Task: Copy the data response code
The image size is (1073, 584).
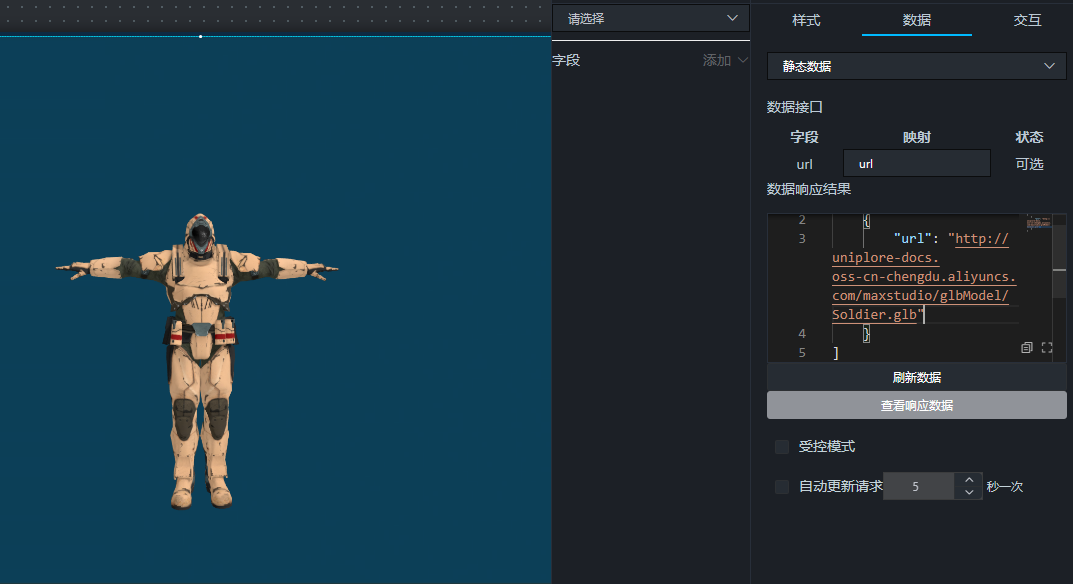Action: coord(1027,348)
